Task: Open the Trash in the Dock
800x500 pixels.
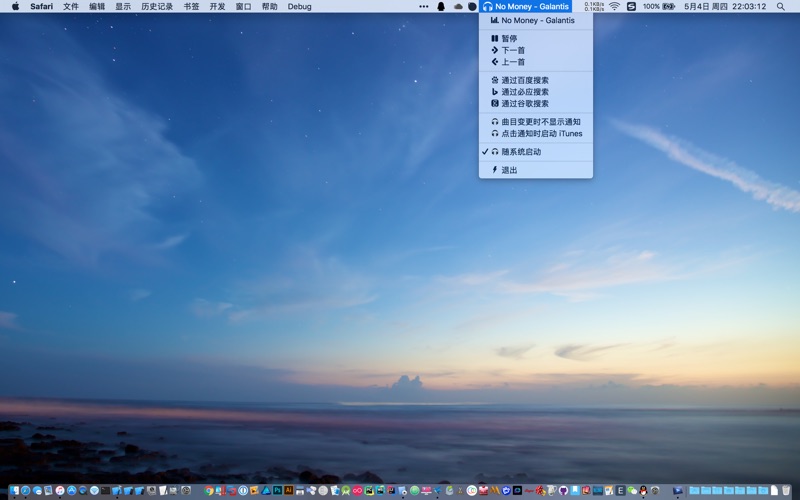Action: (786, 490)
